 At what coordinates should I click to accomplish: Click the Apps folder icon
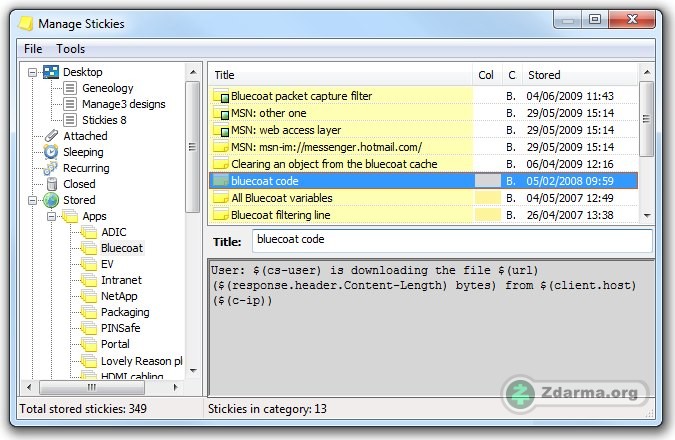click(70, 216)
